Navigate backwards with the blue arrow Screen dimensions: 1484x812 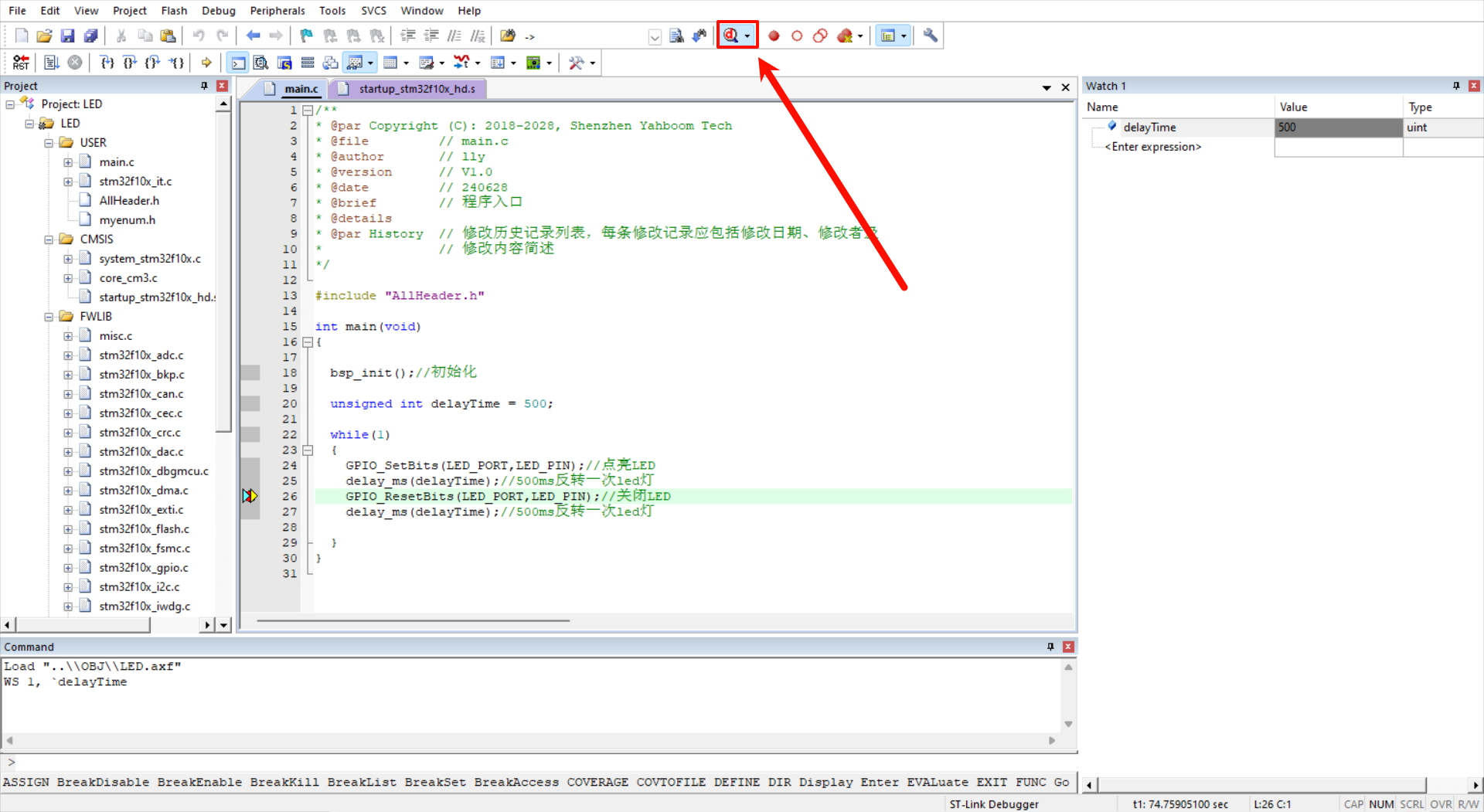[253, 36]
